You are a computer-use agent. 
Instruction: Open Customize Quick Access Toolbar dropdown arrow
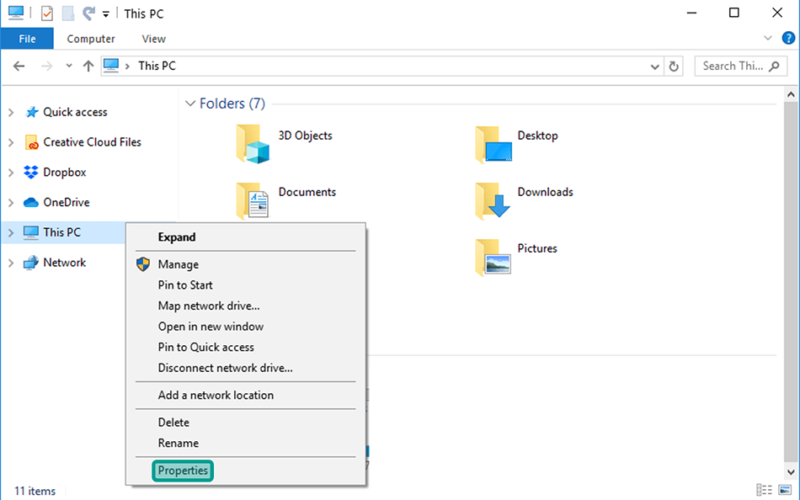pos(106,14)
